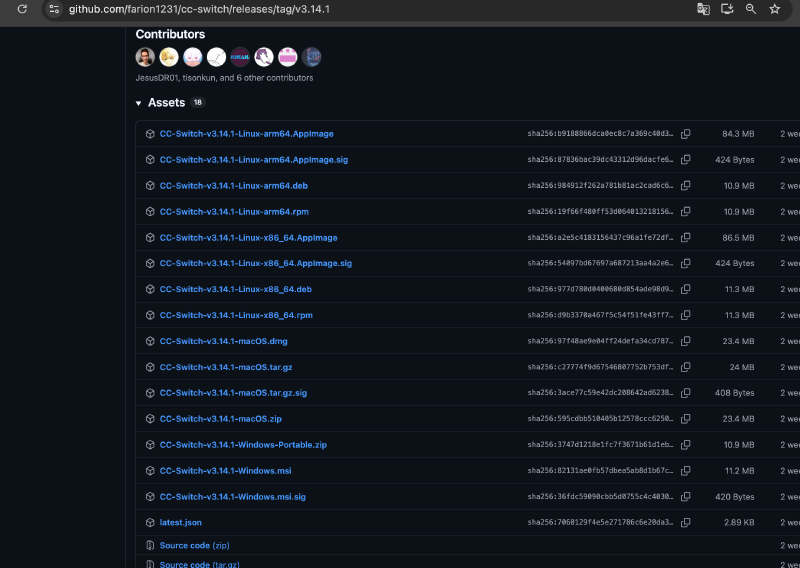This screenshot has height=568, width=800.
Task: Select the 84.3 MB size text
Action: (738, 134)
